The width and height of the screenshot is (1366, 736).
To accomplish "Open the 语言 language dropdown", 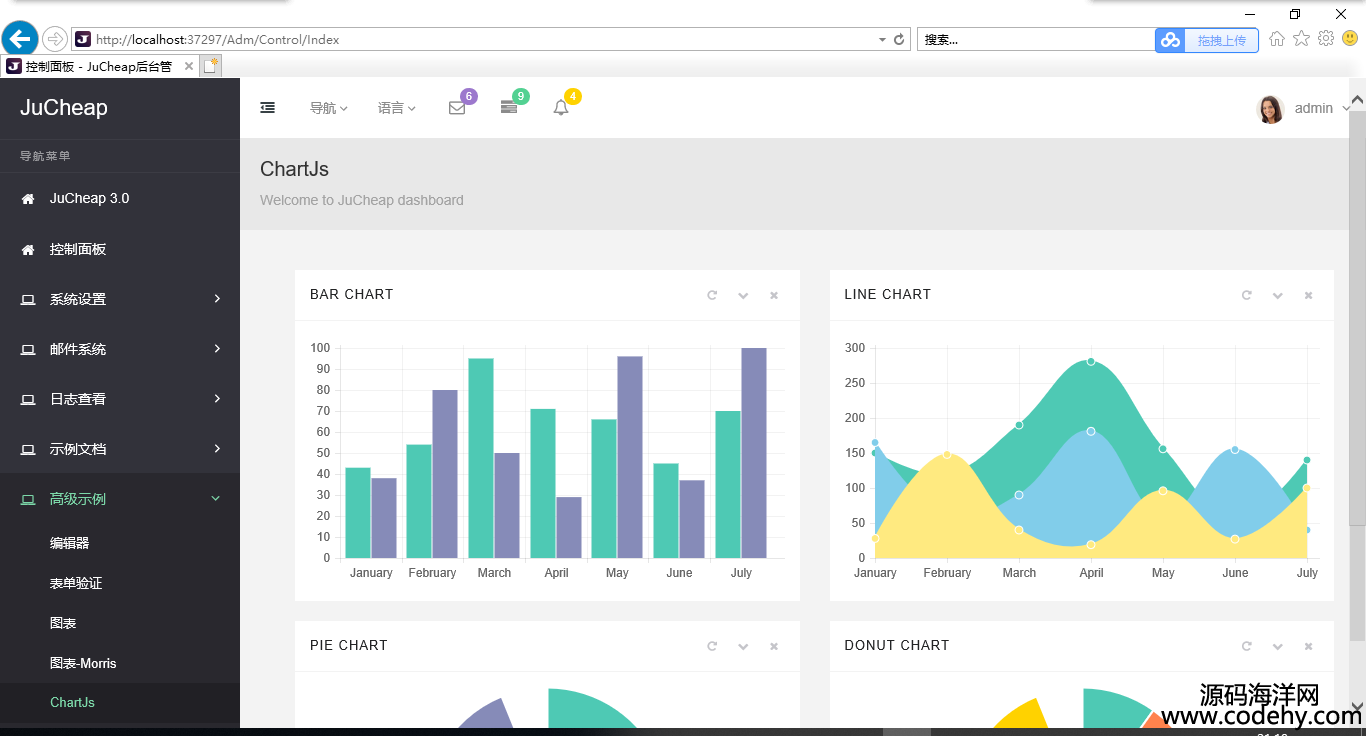I will point(396,108).
